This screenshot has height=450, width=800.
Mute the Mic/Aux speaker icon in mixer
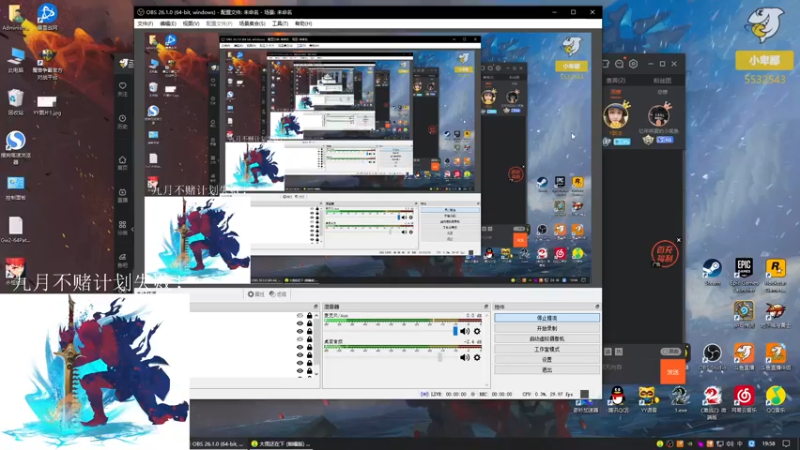point(464,331)
